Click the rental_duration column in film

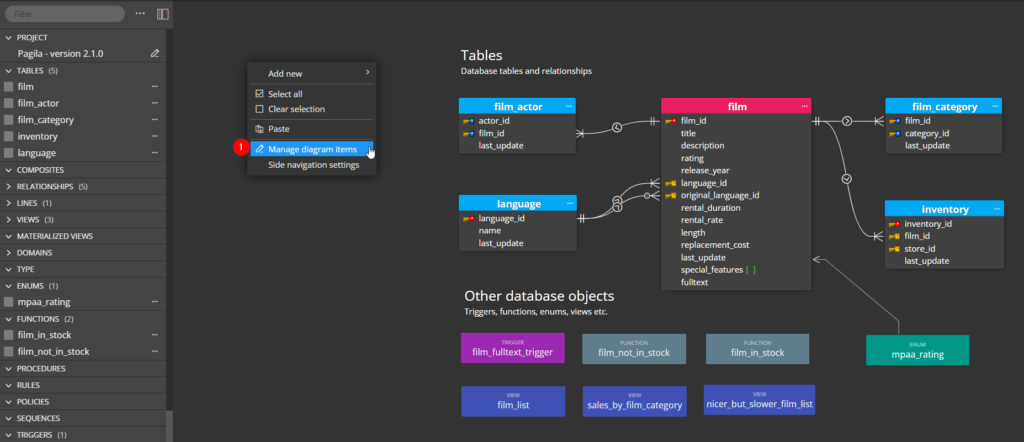click(x=711, y=208)
